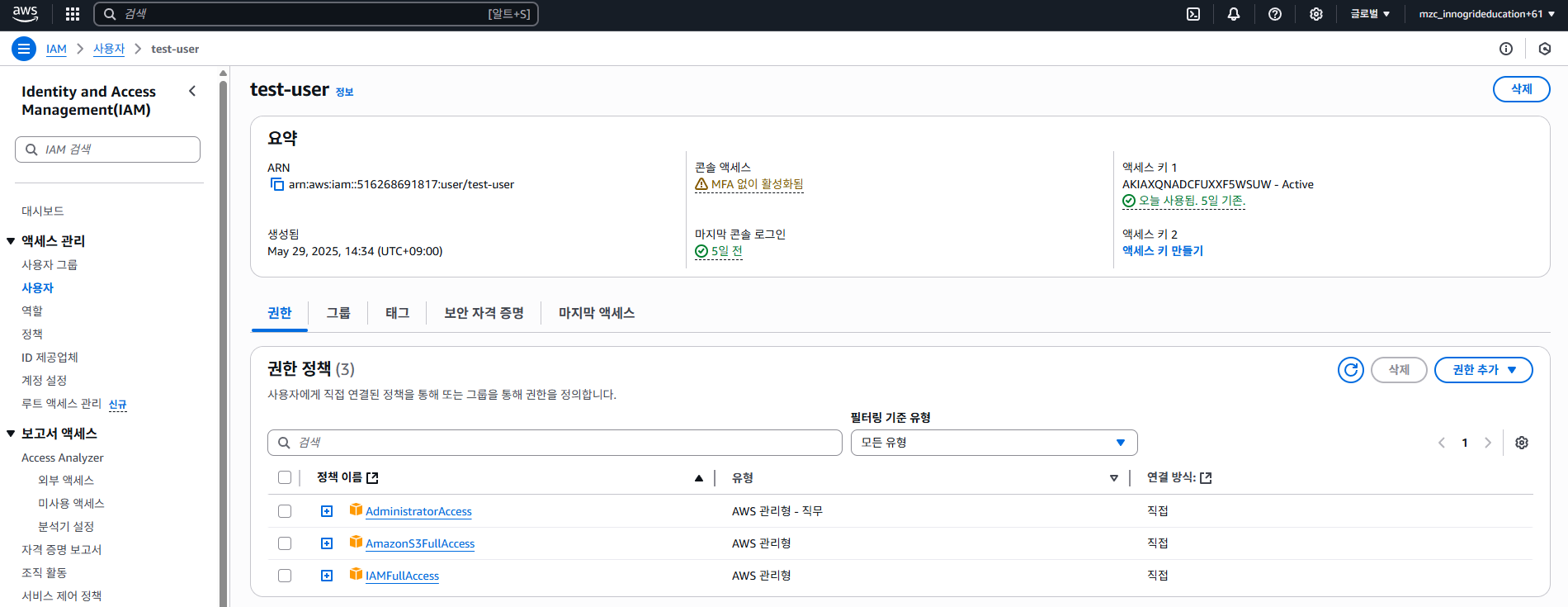Switch to the 태그 tab
This screenshot has height=607, width=1568.
point(397,313)
